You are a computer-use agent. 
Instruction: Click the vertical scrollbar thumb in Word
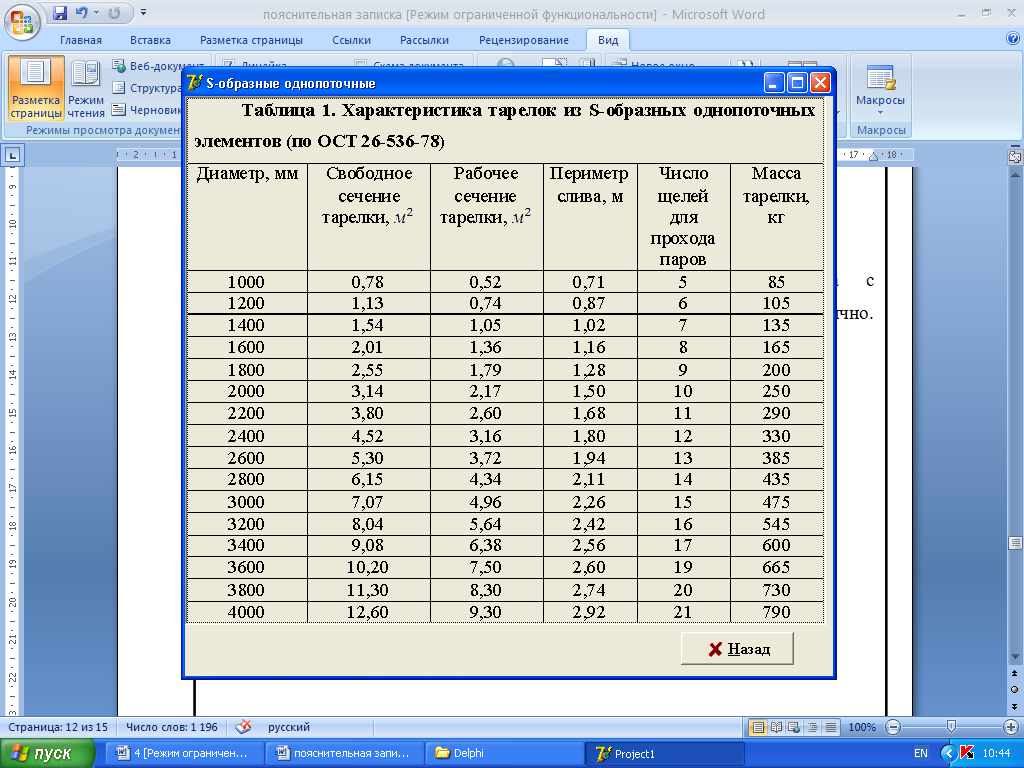click(x=1015, y=543)
